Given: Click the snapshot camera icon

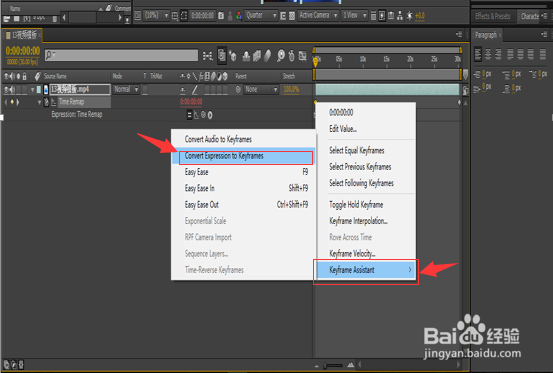Looking at the screenshot, I should 221,16.
